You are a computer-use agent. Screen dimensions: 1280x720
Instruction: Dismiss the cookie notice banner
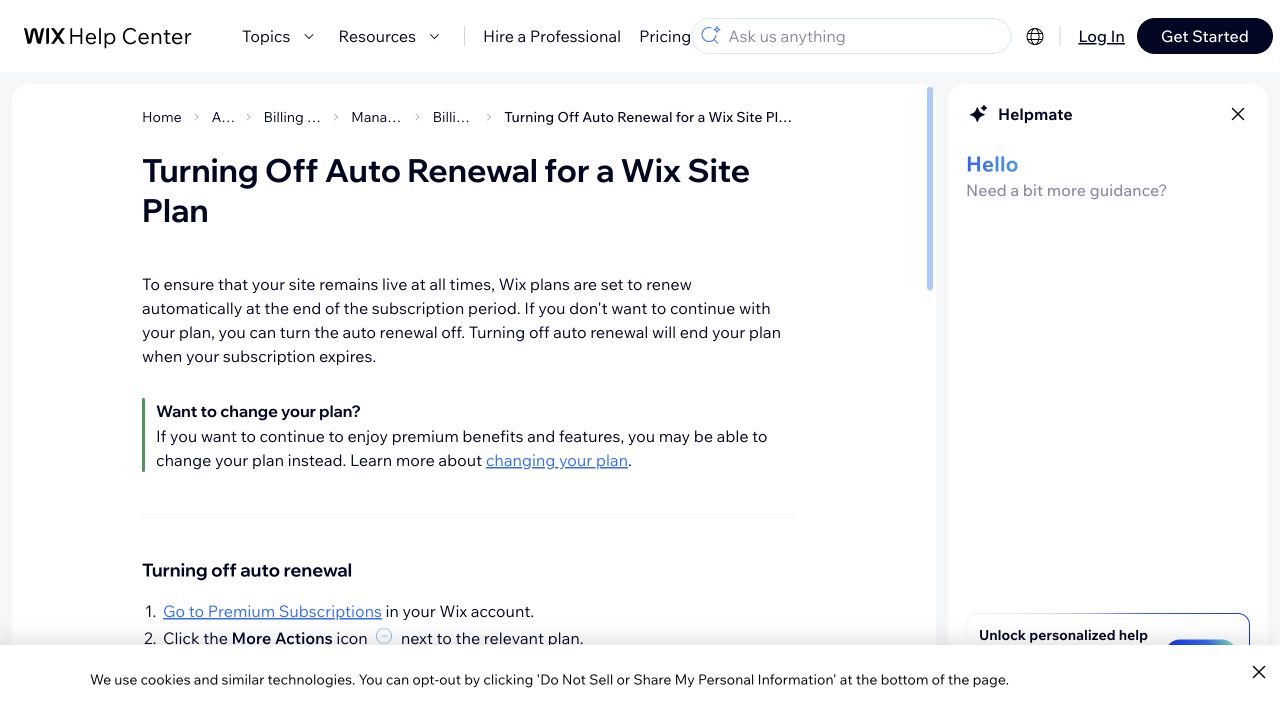click(1259, 672)
